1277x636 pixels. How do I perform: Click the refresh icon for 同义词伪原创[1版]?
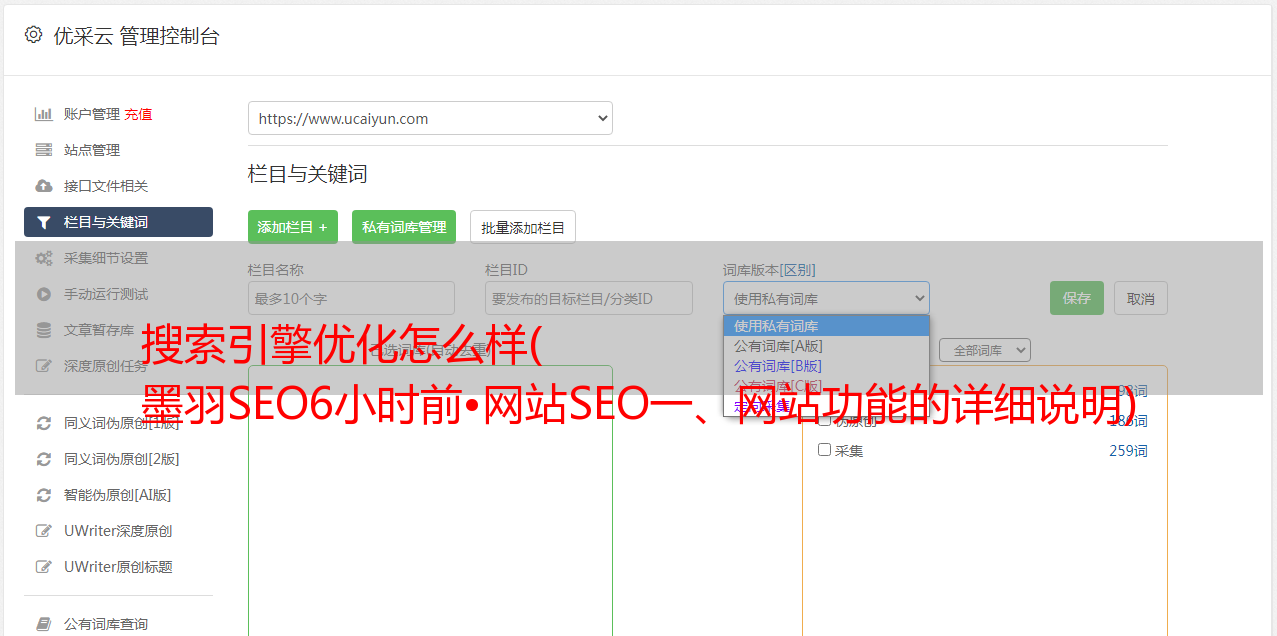(x=44, y=423)
